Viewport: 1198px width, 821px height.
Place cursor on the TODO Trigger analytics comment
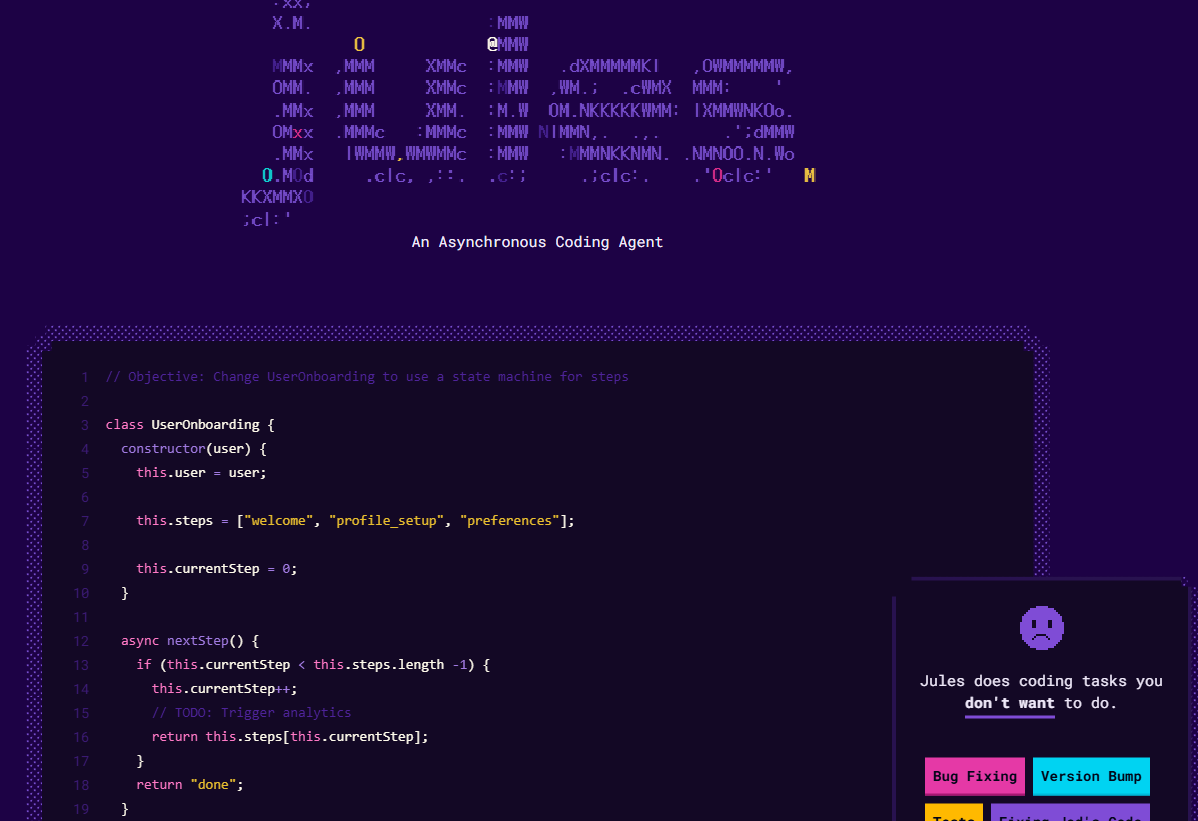[x=251, y=713]
